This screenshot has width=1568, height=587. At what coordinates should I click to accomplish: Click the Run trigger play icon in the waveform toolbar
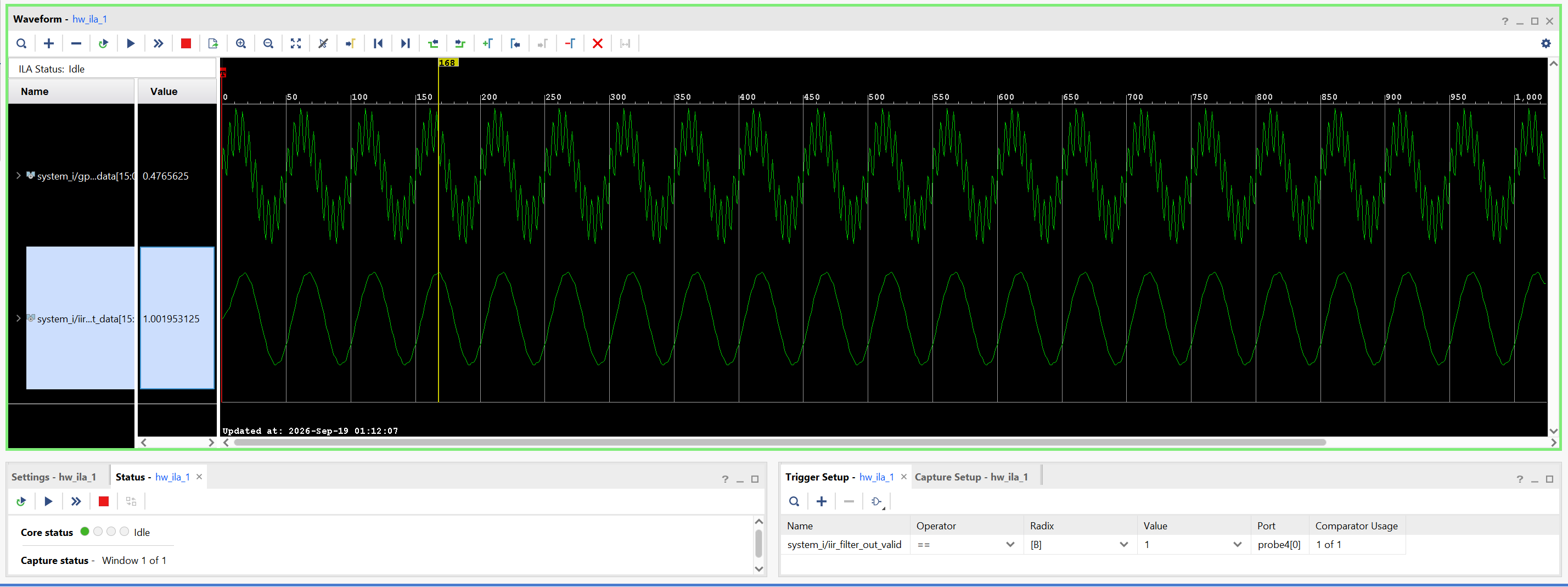pyautogui.click(x=130, y=43)
